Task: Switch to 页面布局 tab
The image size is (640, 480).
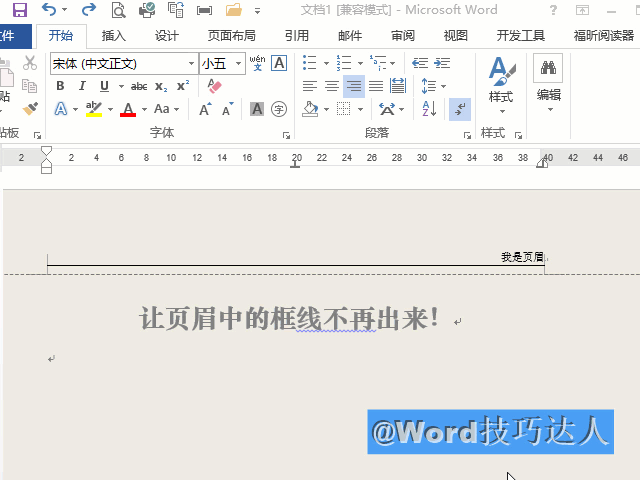Action: (x=231, y=36)
